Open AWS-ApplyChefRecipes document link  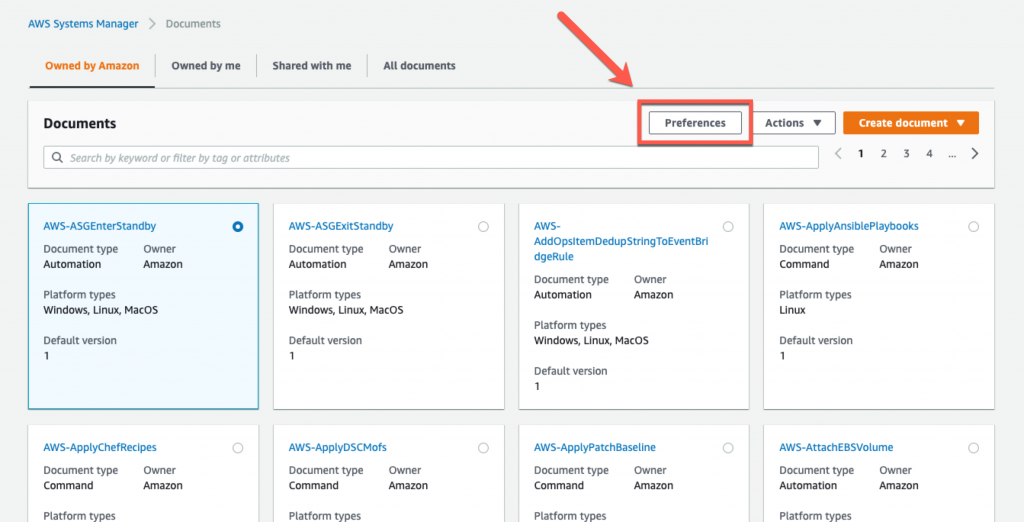click(100, 448)
